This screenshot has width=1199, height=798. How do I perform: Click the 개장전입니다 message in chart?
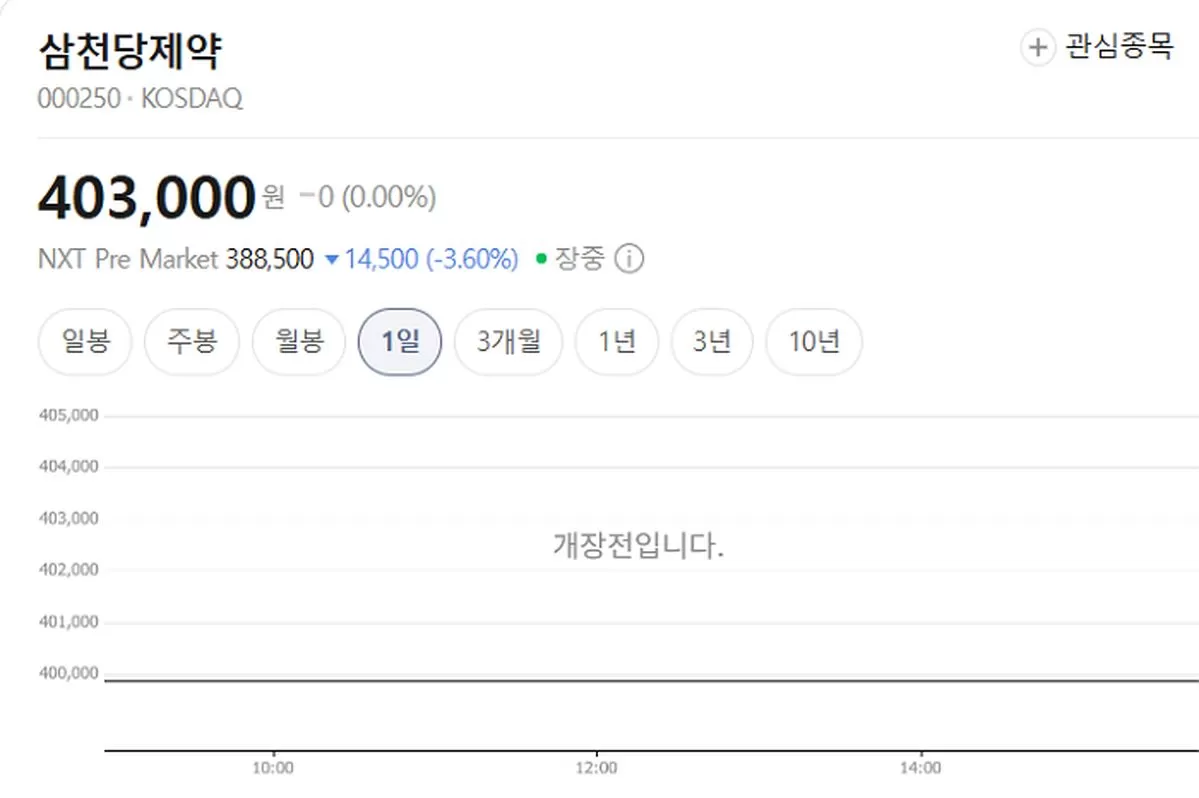(x=637, y=546)
